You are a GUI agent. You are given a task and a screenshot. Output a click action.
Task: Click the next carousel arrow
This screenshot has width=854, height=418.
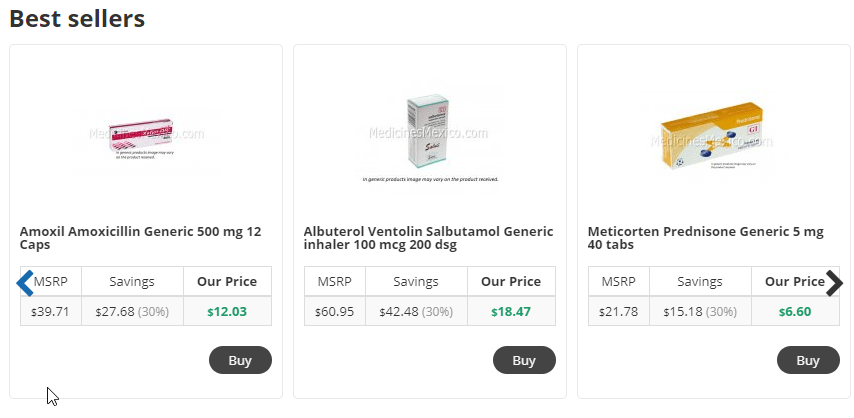[834, 283]
